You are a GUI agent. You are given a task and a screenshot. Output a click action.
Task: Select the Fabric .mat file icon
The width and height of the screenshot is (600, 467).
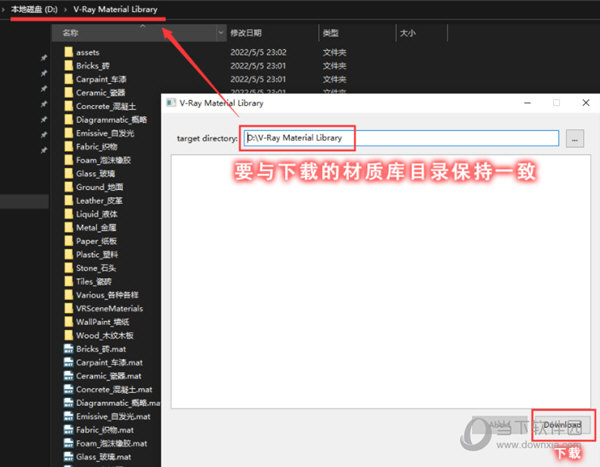(x=68, y=430)
